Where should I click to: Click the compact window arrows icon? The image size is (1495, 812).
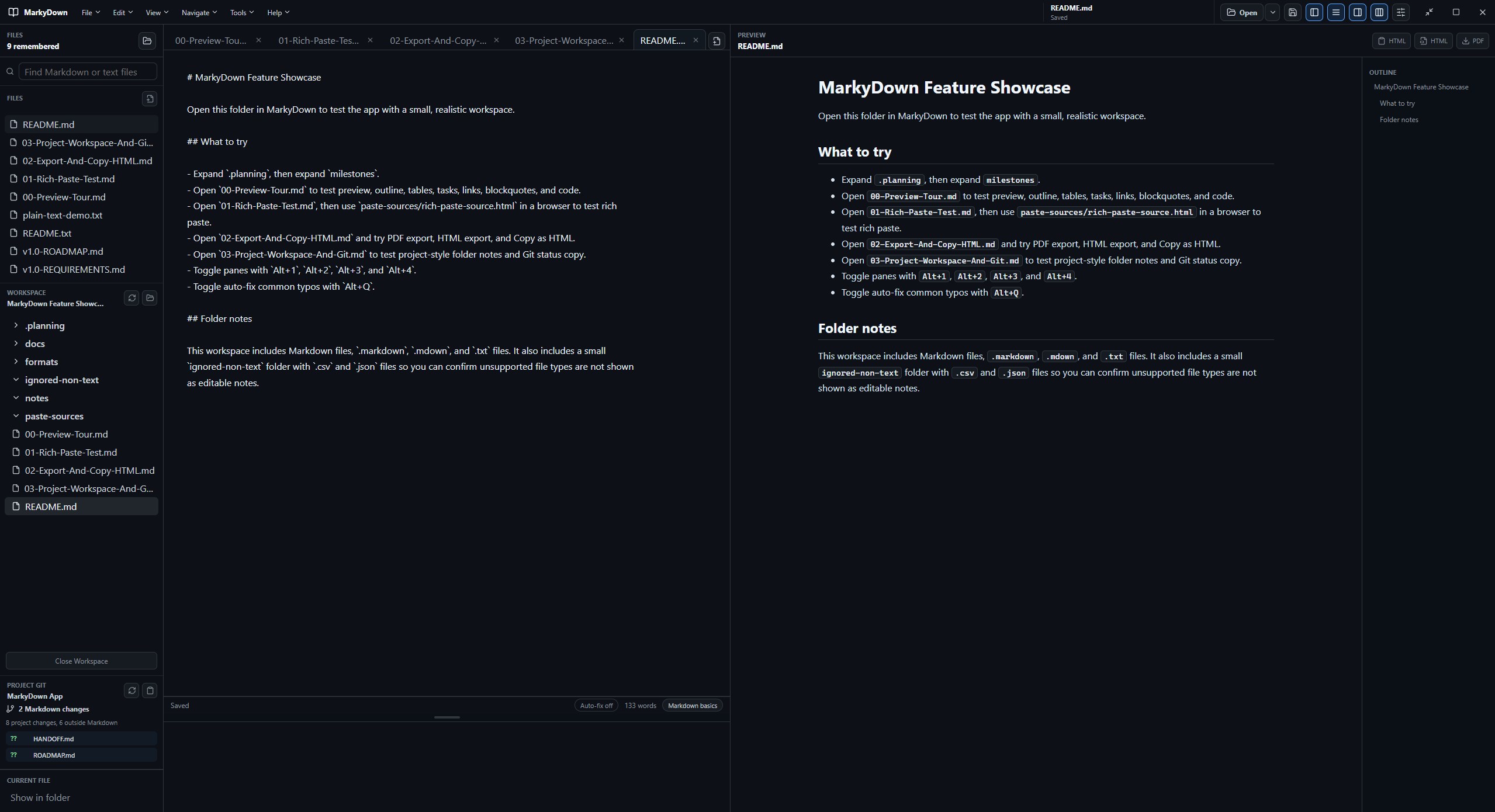[1429, 12]
